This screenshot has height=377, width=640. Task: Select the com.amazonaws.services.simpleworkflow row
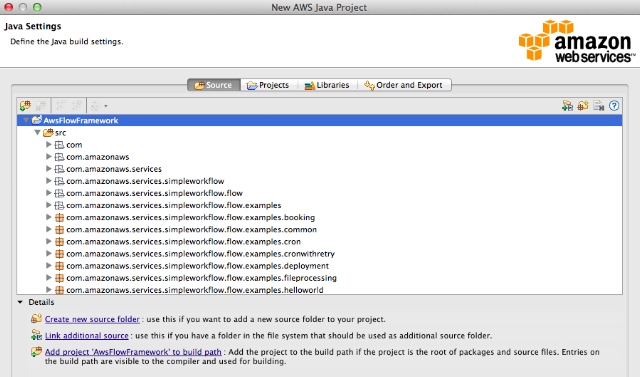[x=320, y=181]
